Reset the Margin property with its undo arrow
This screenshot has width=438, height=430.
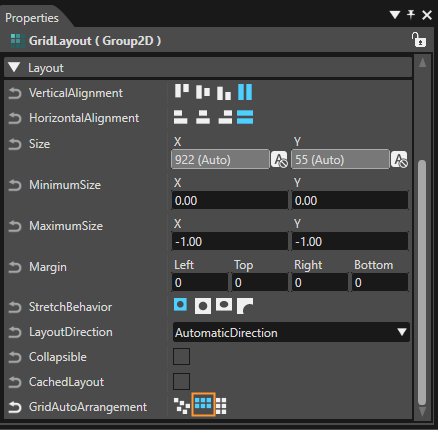point(15,267)
